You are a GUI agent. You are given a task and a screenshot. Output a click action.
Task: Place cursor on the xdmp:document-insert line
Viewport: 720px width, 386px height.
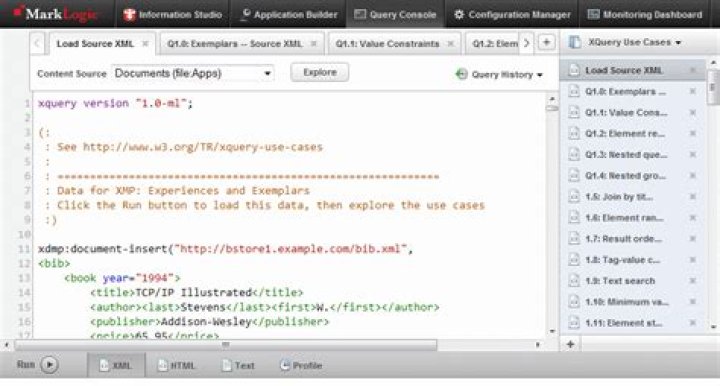225,249
